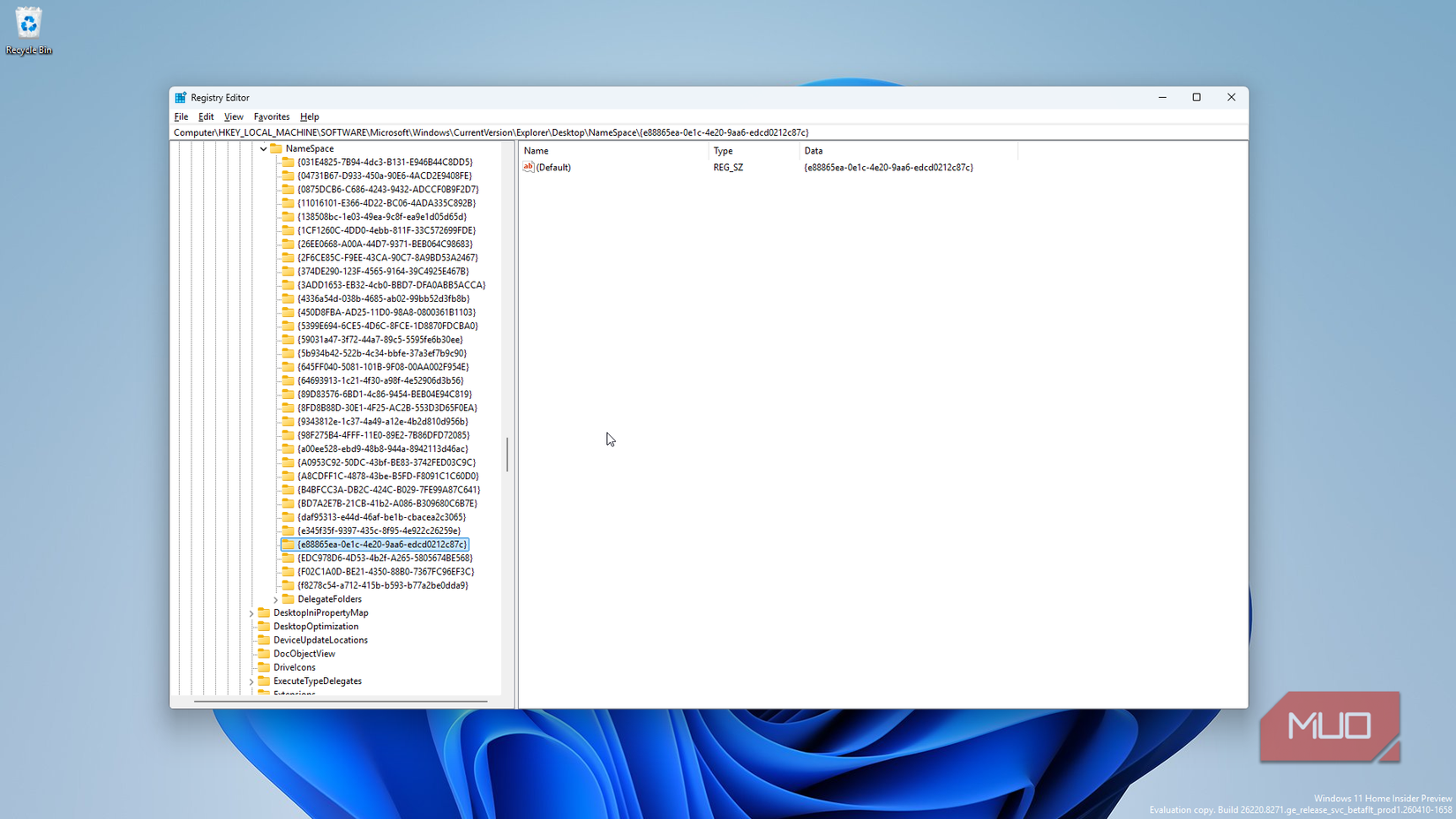
Task: Open the Edit menu
Action: [x=206, y=116]
